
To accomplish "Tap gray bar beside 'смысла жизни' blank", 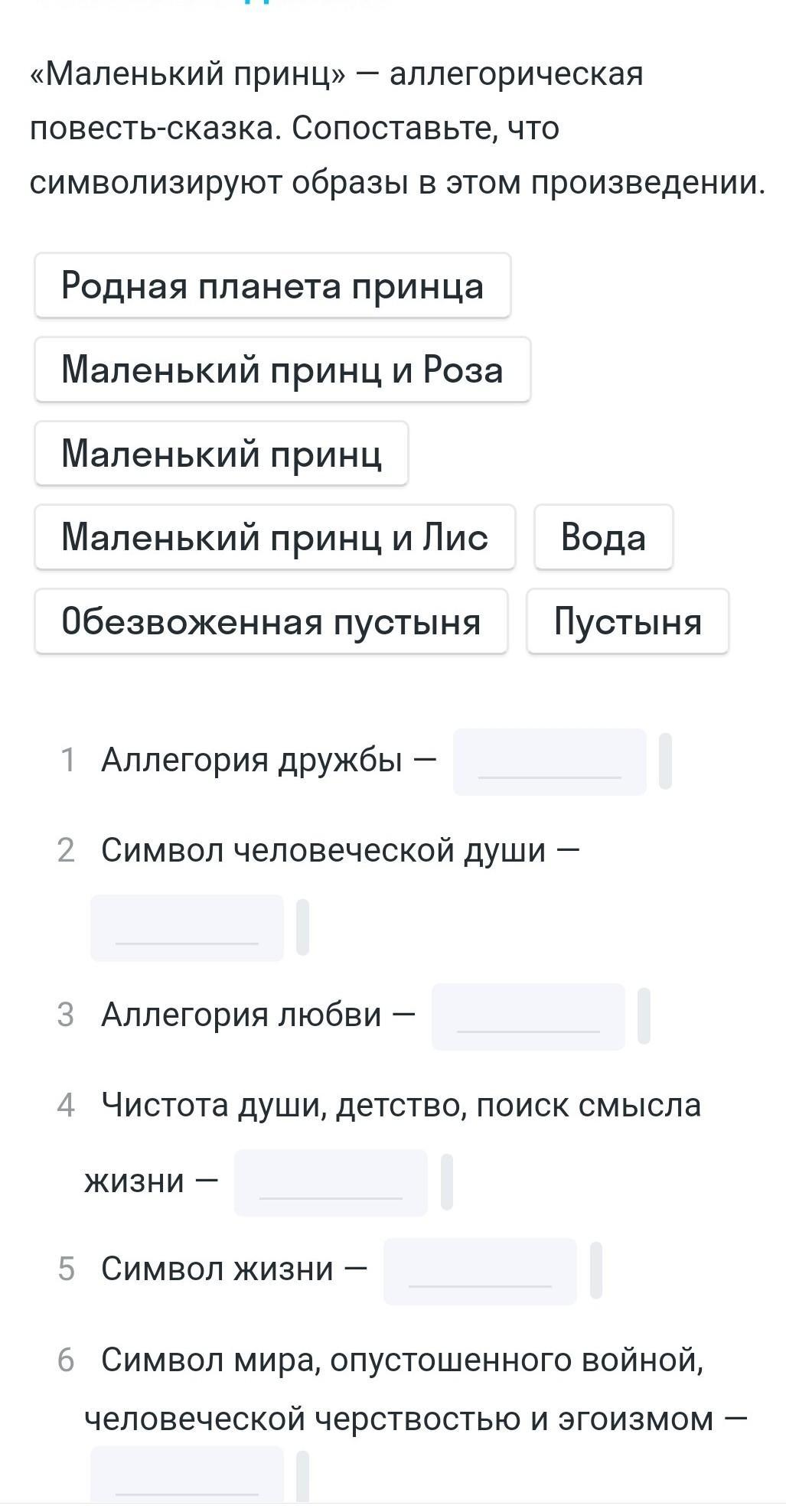I will point(447,1182).
